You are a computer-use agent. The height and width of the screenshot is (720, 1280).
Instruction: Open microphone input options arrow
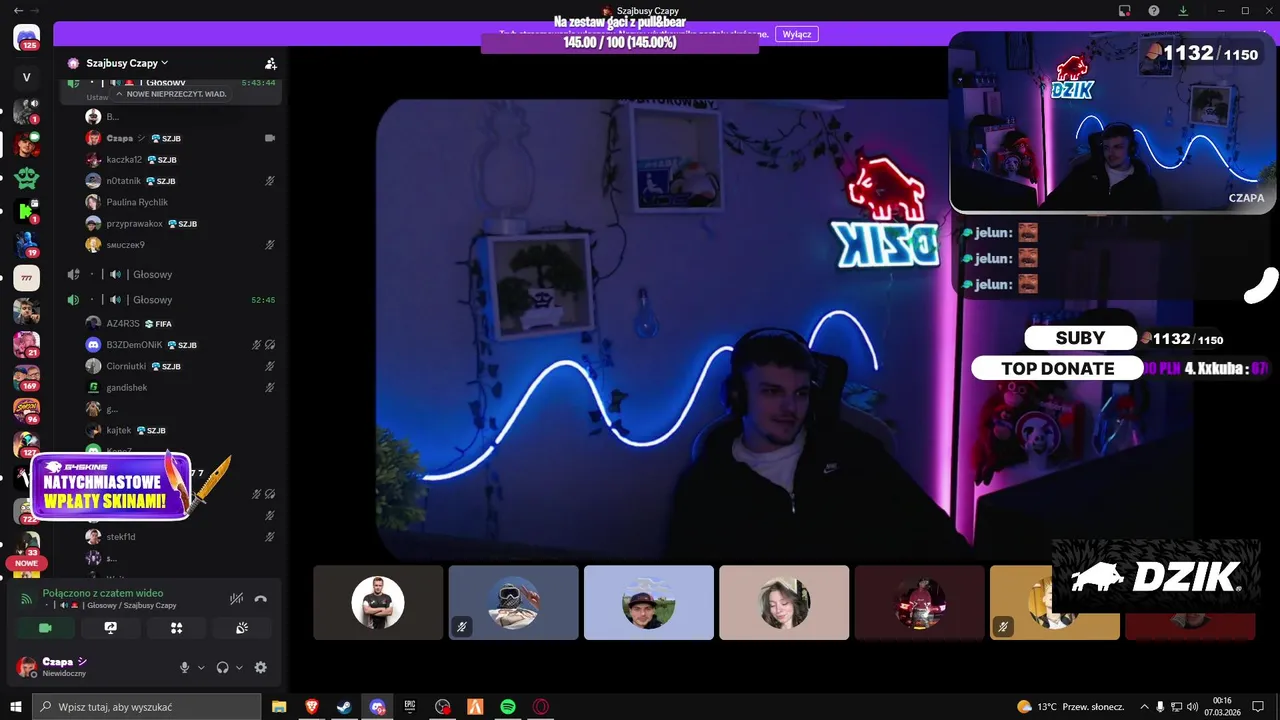(201, 667)
